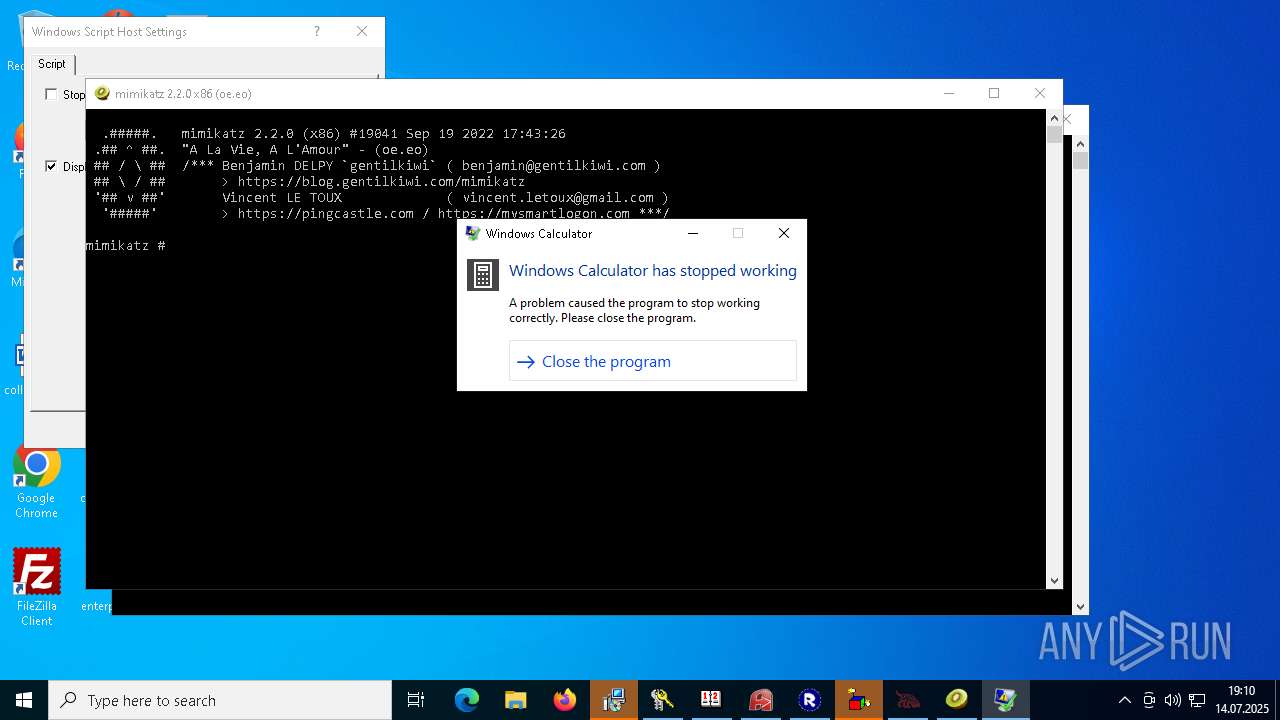Toggle the Display logo checkbox
Image resolution: width=1280 pixels, height=720 pixels.
[x=51, y=166]
